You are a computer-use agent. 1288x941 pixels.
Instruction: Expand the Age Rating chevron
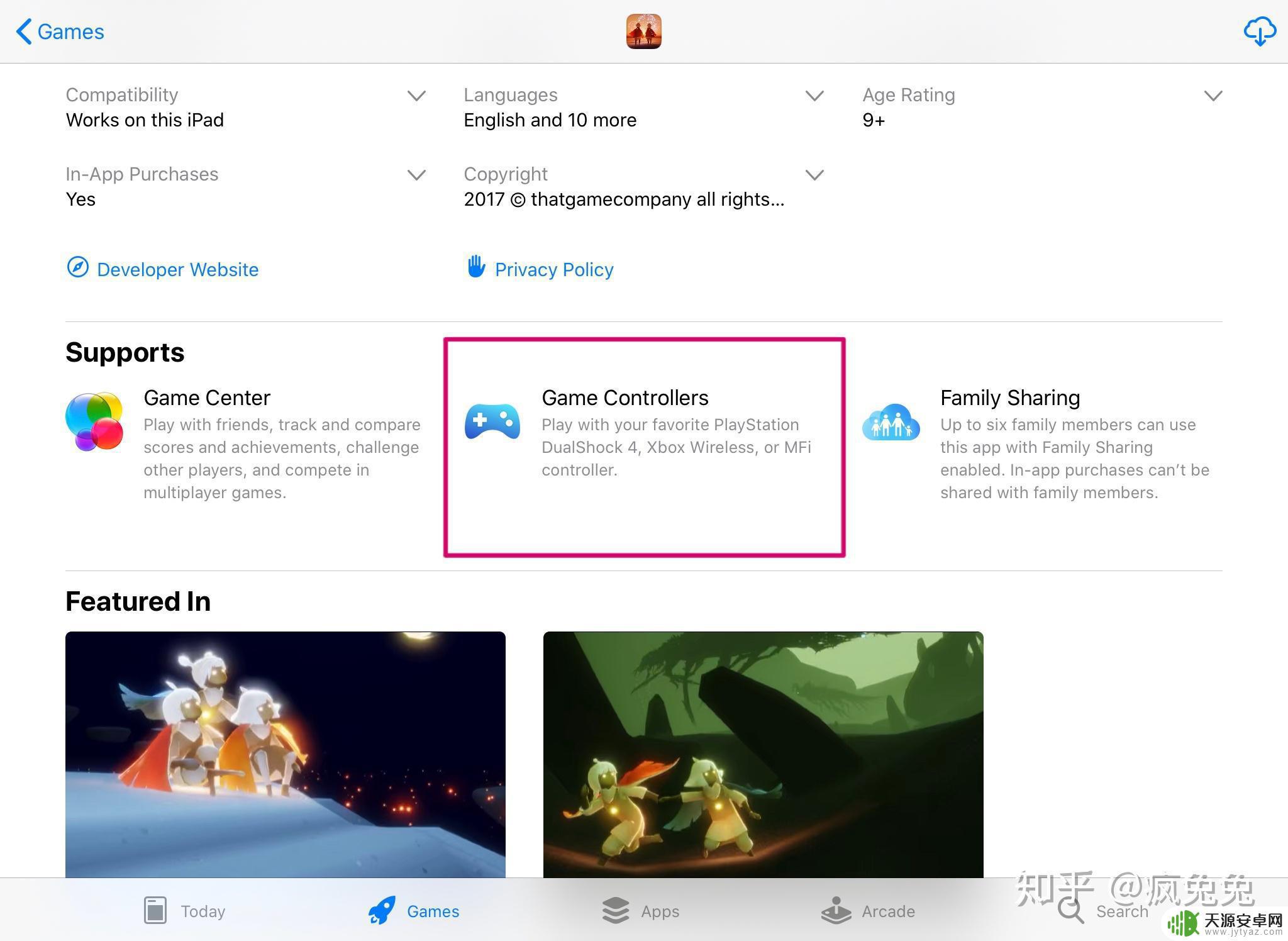pos(1213,96)
